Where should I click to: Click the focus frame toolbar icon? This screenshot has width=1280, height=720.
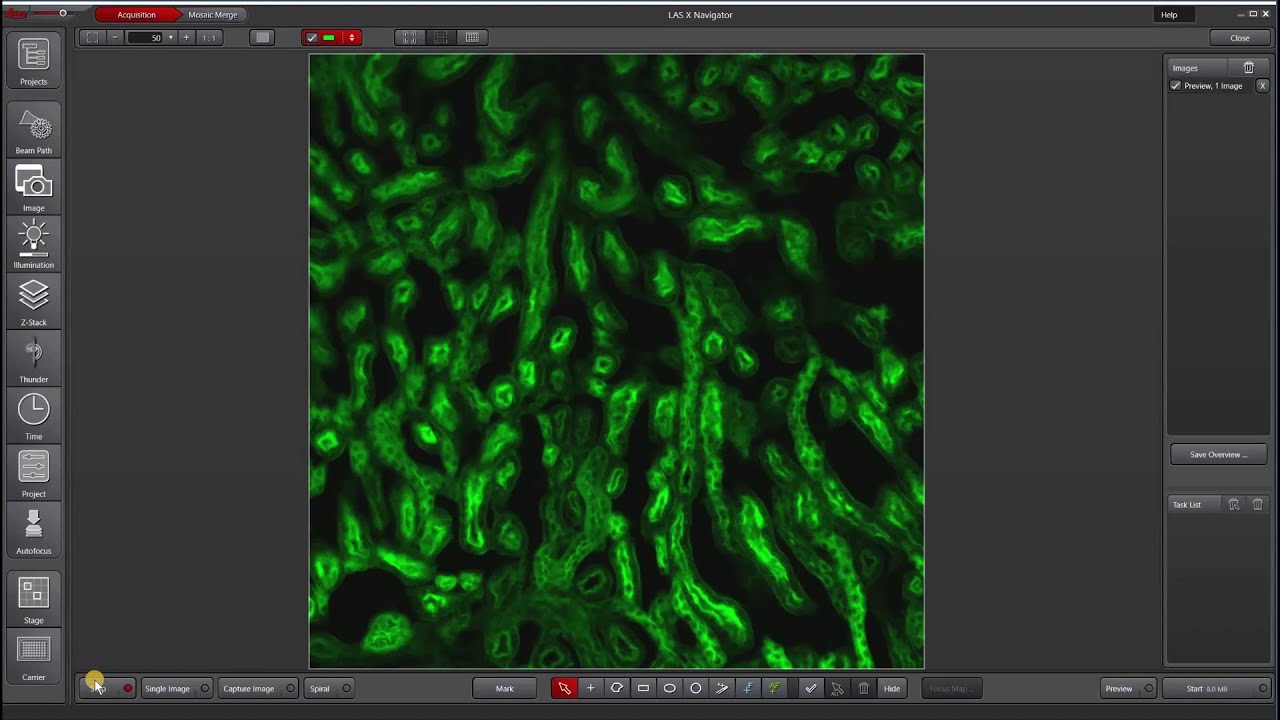point(409,38)
